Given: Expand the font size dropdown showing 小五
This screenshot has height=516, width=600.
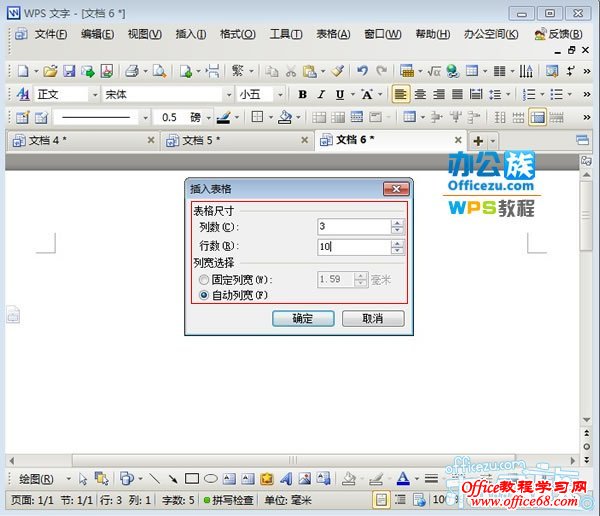Looking at the screenshot, I should (280, 94).
